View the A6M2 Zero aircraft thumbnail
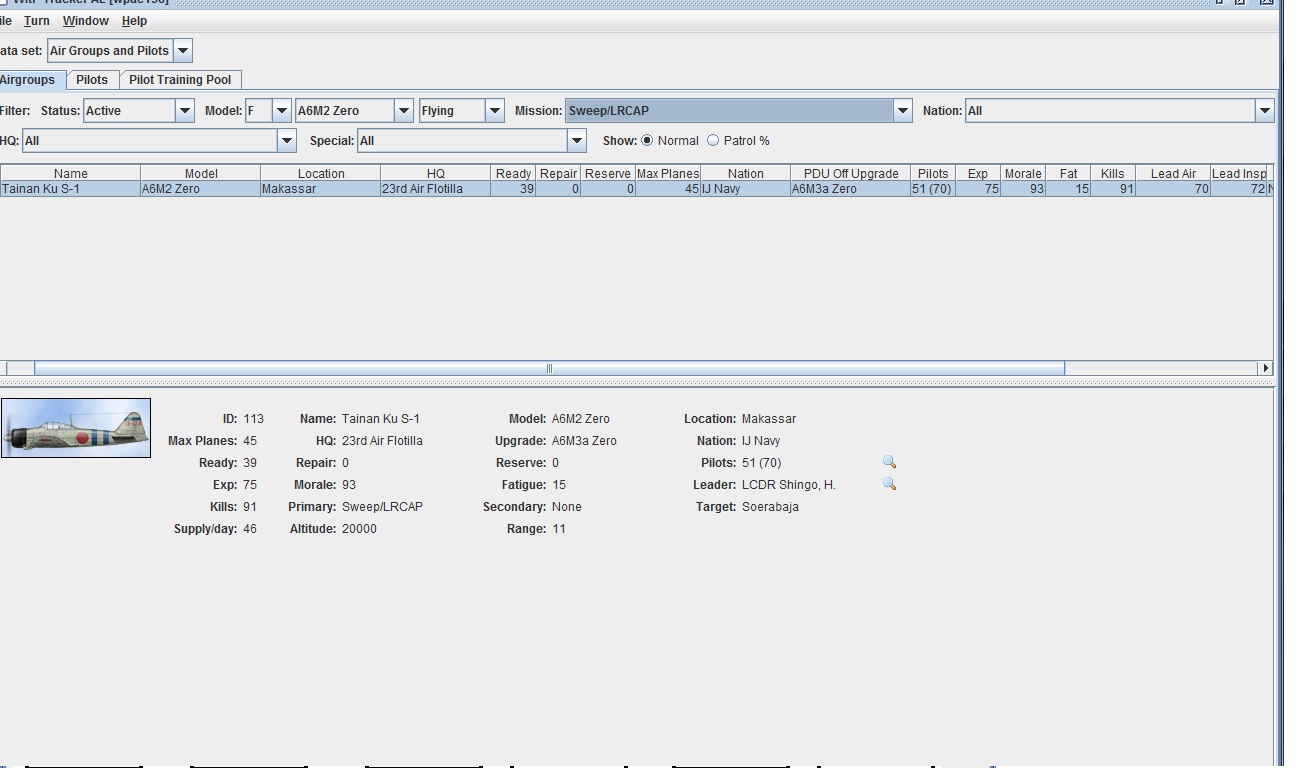 [76, 428]
